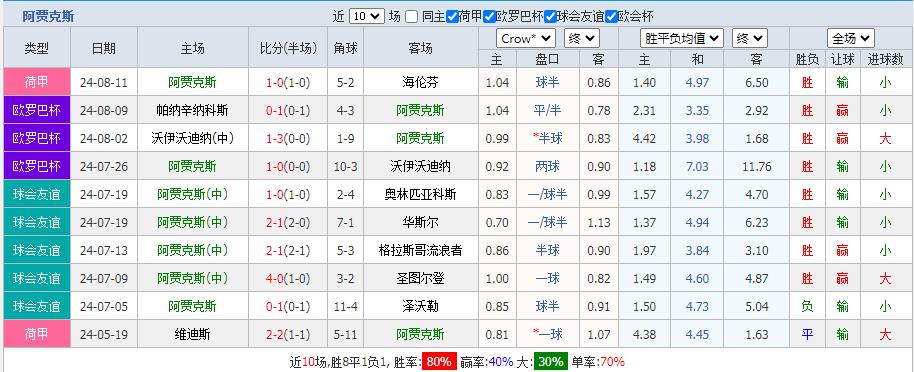
Task: Click home odds 4.42
Action: click(x=644, y=138)
